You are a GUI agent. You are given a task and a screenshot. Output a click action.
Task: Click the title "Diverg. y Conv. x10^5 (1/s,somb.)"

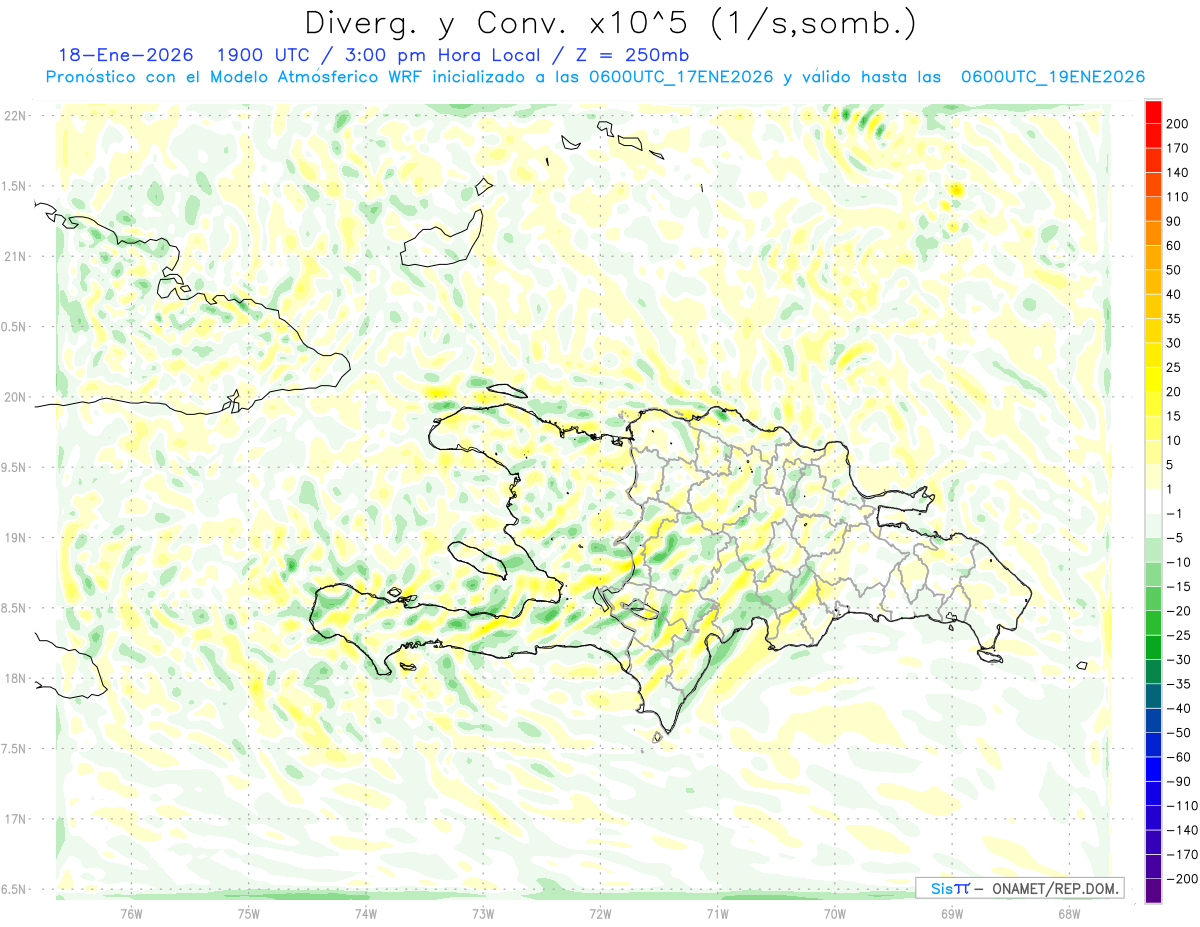pos(610,22)
